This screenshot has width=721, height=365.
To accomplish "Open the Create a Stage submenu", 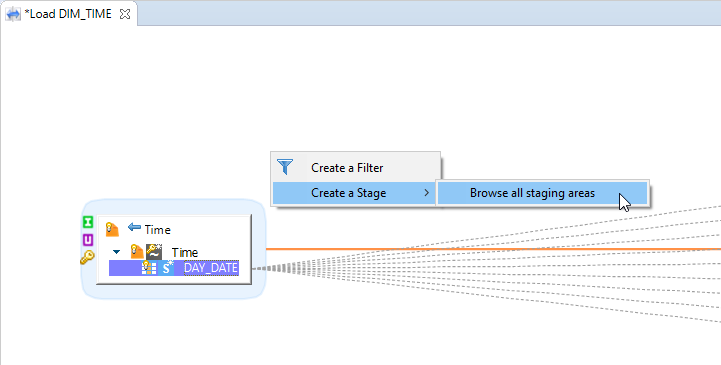I will (x=354, y=193).
